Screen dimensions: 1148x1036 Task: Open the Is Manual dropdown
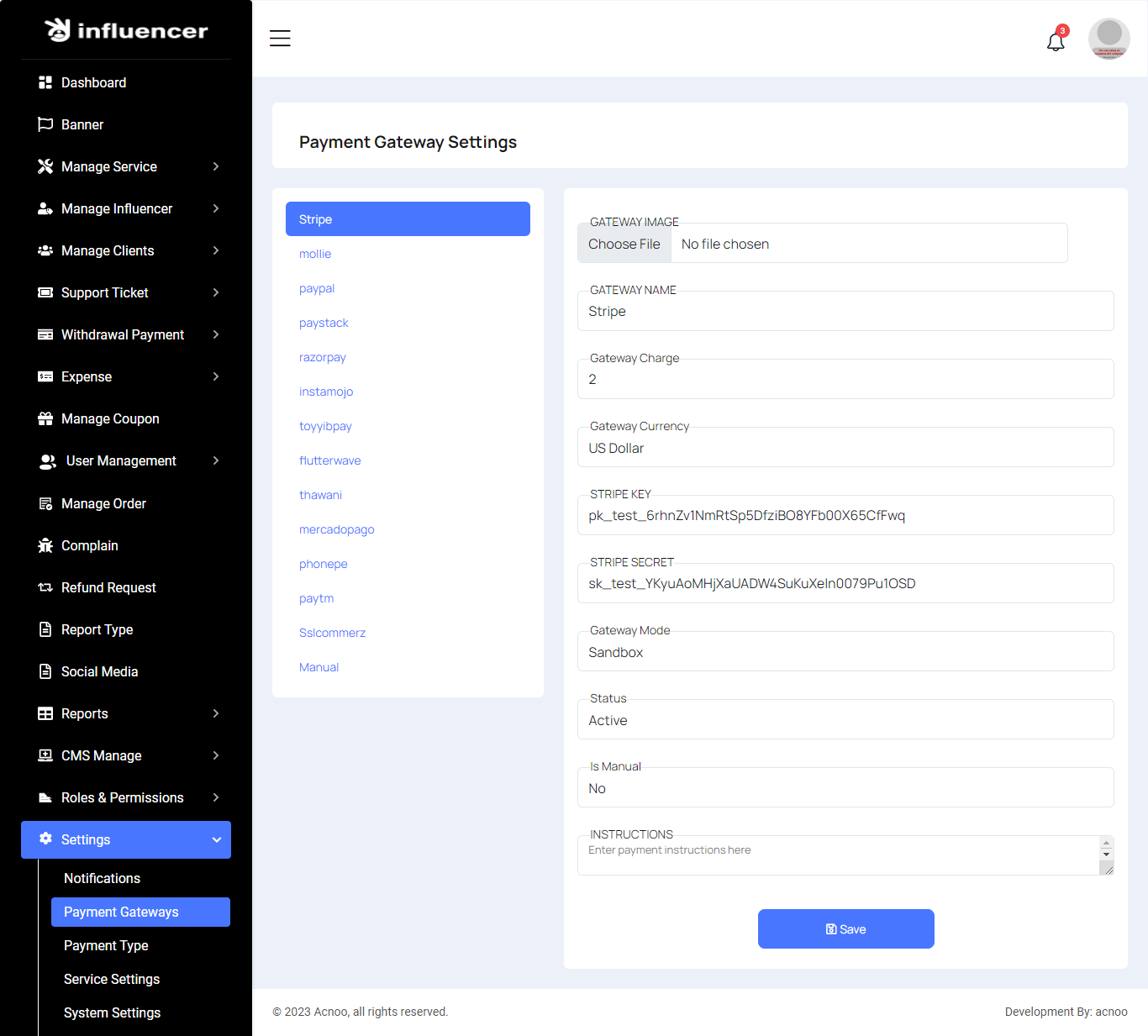point(845,788)
